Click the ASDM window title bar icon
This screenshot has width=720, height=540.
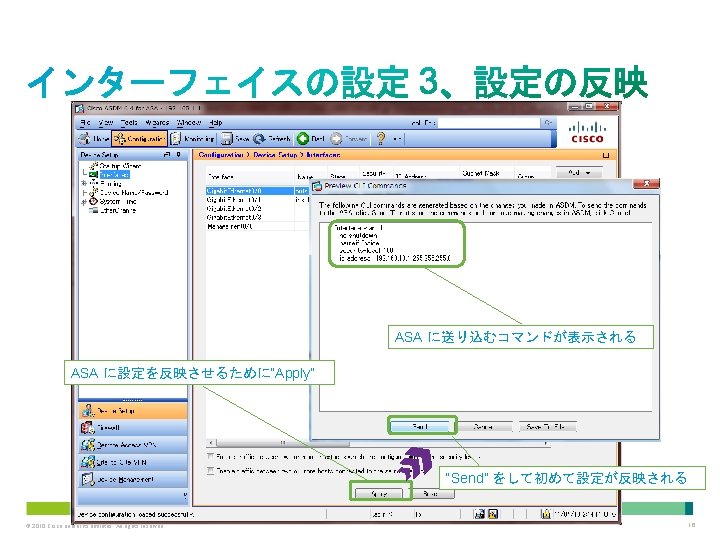pos(79,108)
